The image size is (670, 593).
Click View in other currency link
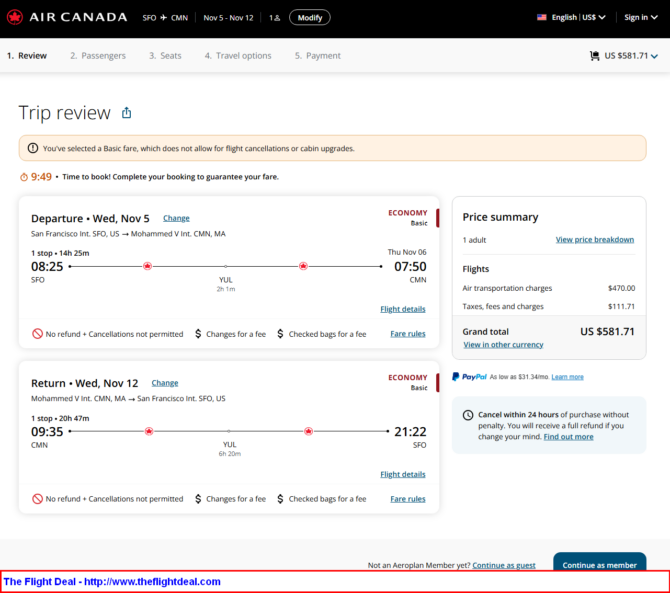[x=503, y=345]
